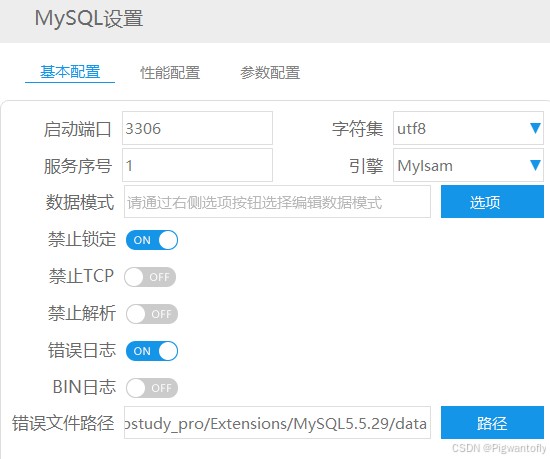The image size is (550, 459).
Task: Open the 引擎 MyIsam combo box
Action: coord(468,165)
